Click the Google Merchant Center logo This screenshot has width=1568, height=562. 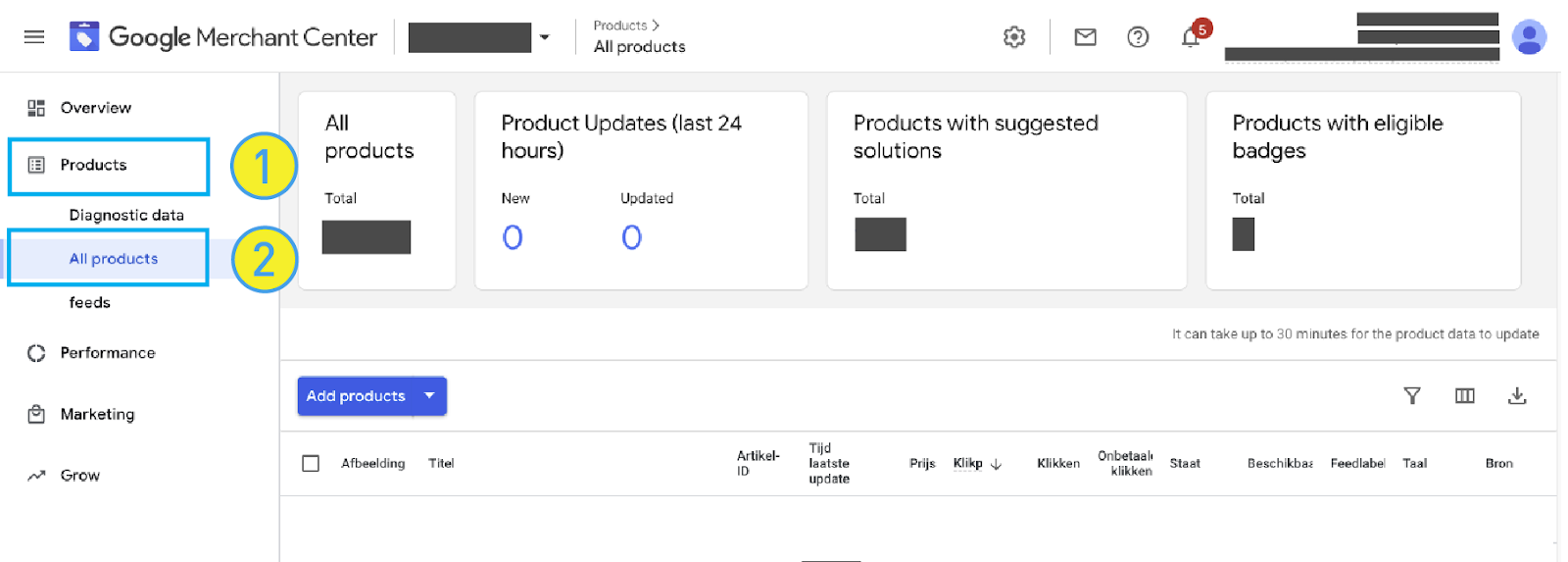223,37
